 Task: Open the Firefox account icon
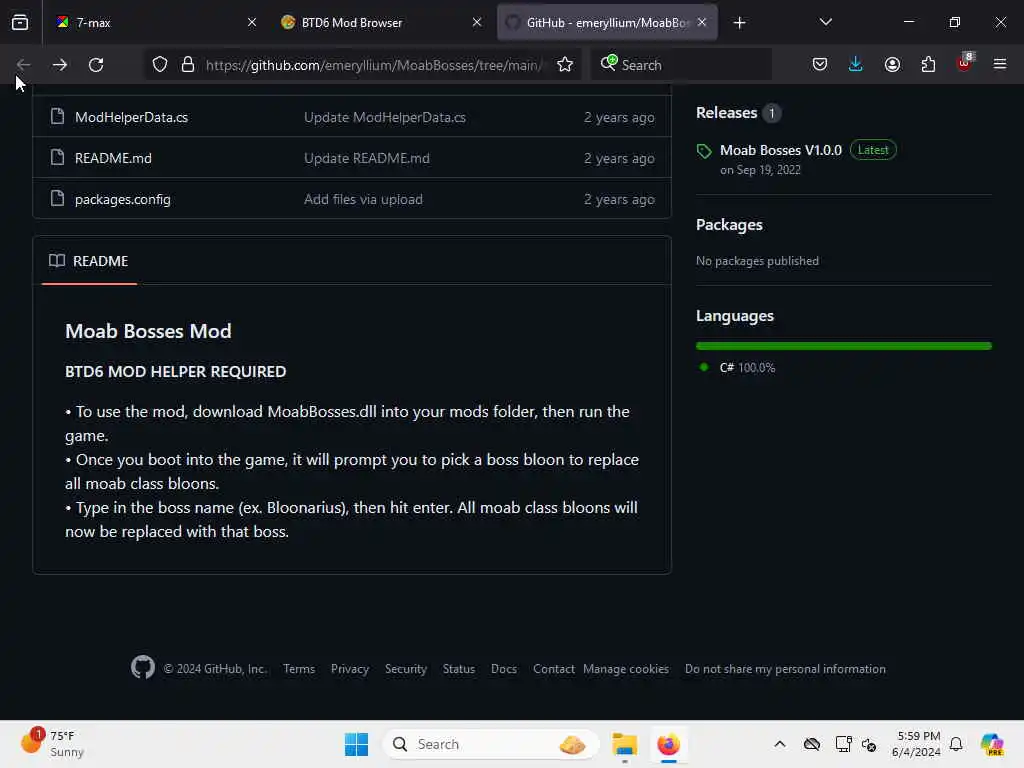pyautogui.click(x=892, y=65)
